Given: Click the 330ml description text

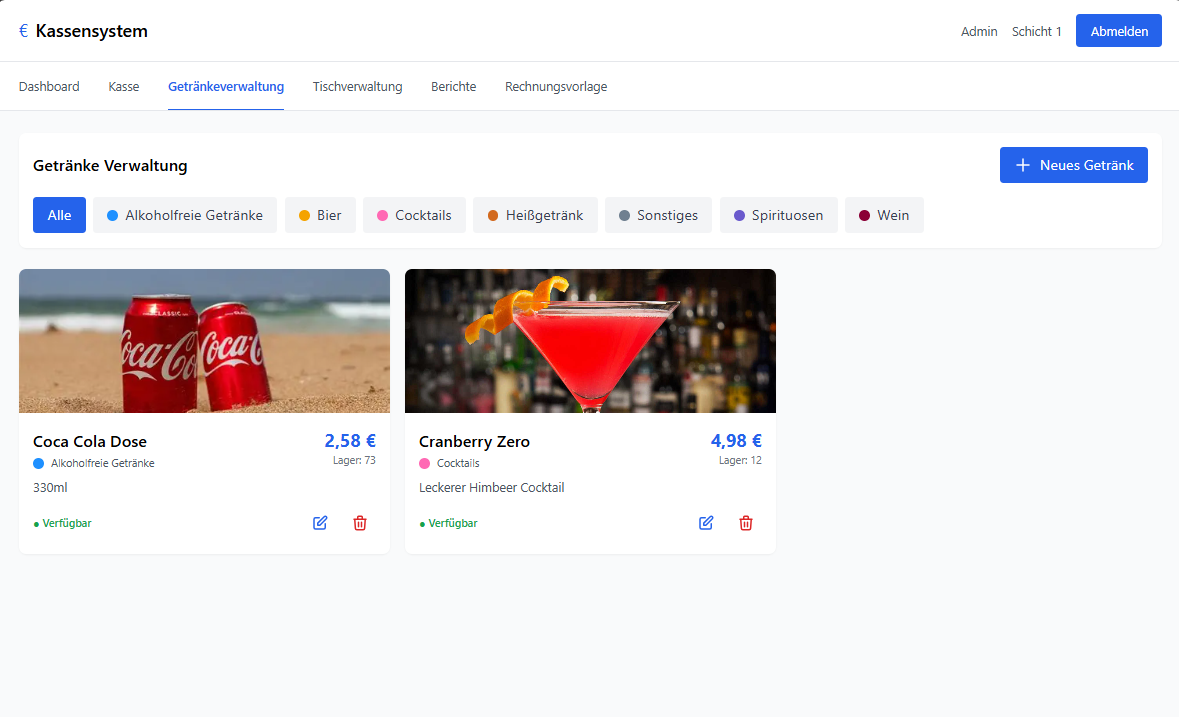Looking at the screenshot, I should tap(50, 488).
